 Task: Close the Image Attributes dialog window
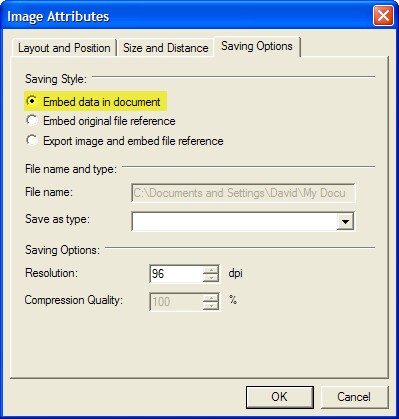(383, 16)
